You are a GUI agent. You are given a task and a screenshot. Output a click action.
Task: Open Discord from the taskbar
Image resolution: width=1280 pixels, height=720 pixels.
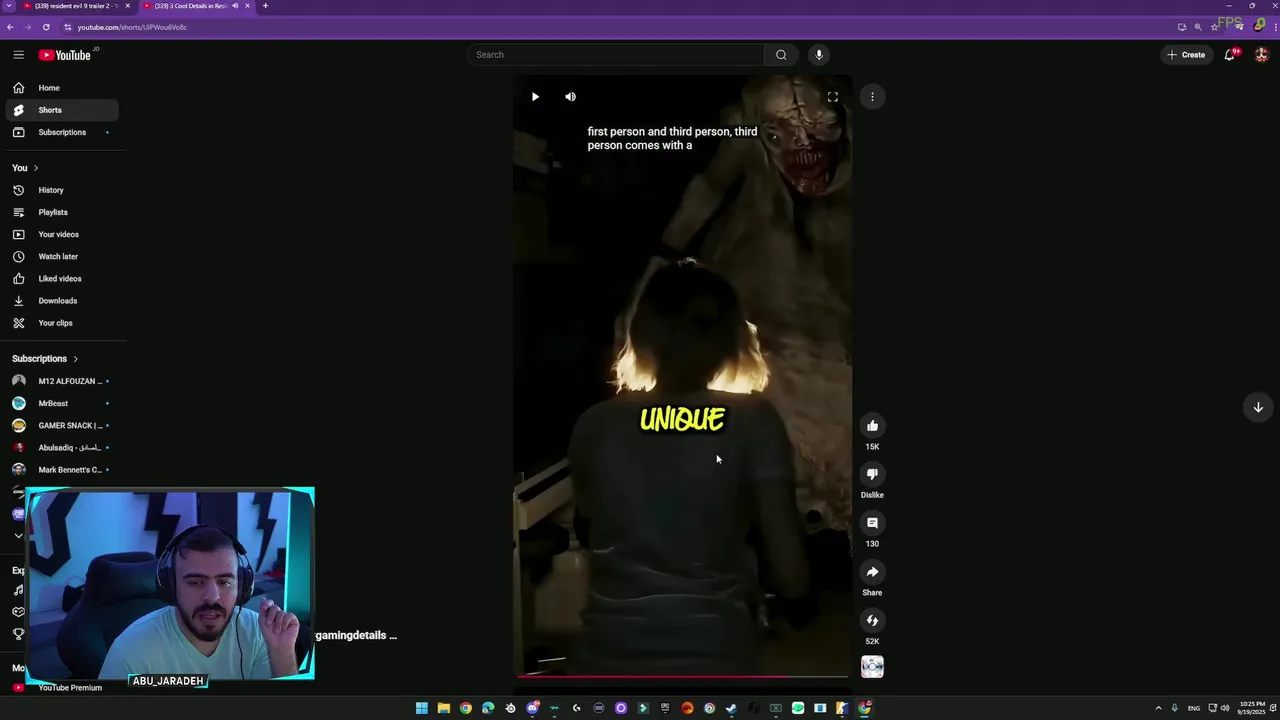533,708
